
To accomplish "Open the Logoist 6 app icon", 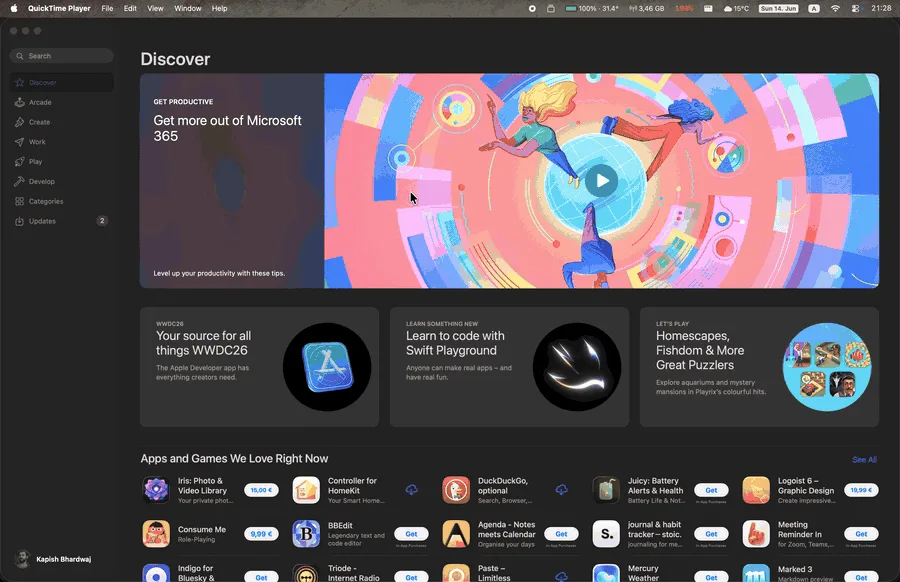I will (756, 490).
